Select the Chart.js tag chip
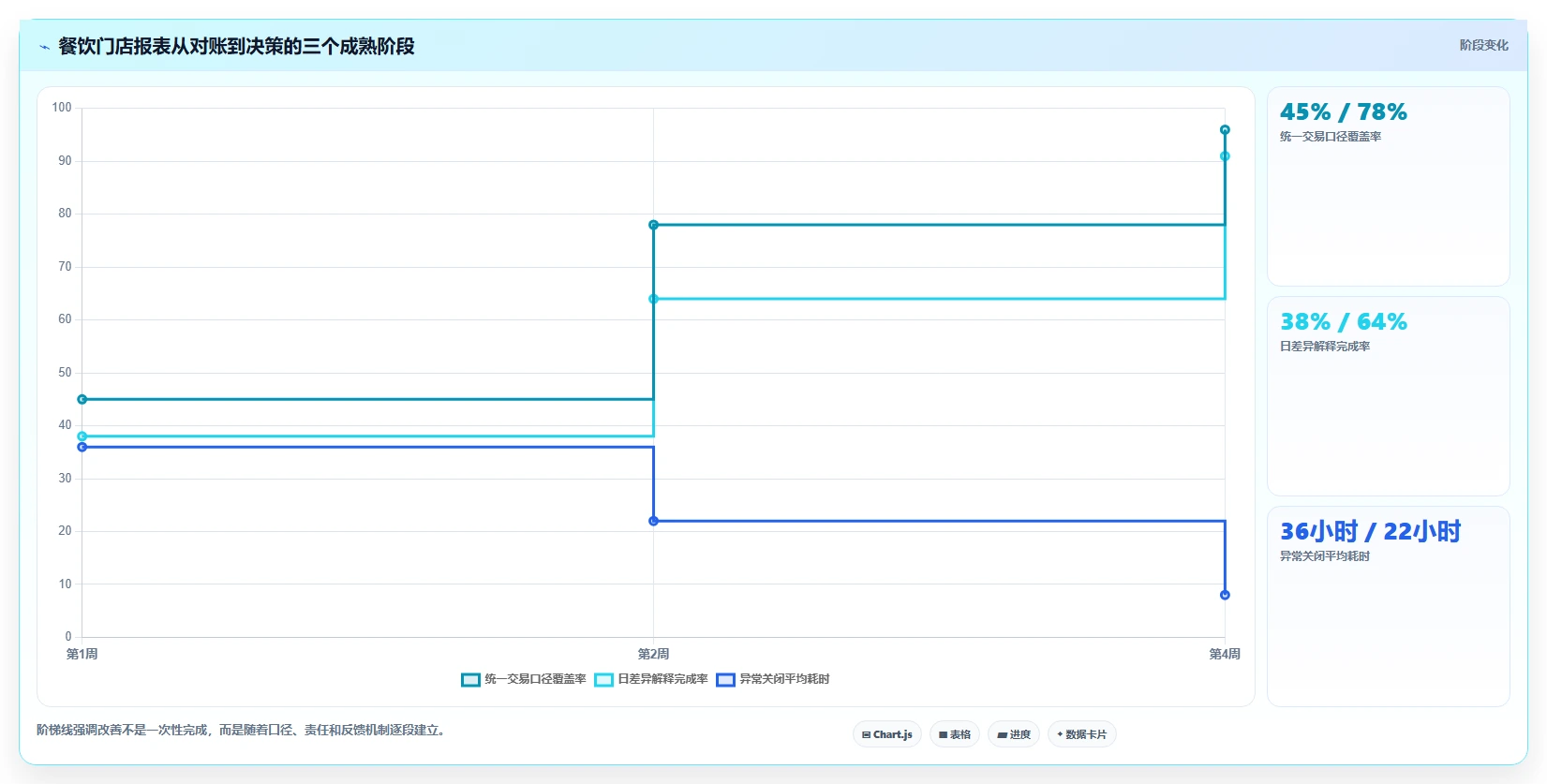Image resolution: width=1547 pixels, height=784 pixels. point(887,734)
